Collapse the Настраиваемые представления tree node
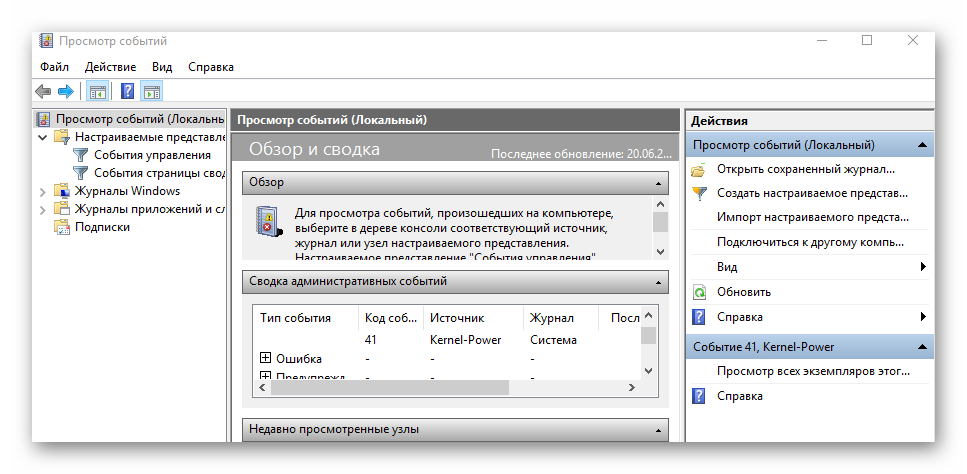967x474 pixels. [x=42, y=137]
